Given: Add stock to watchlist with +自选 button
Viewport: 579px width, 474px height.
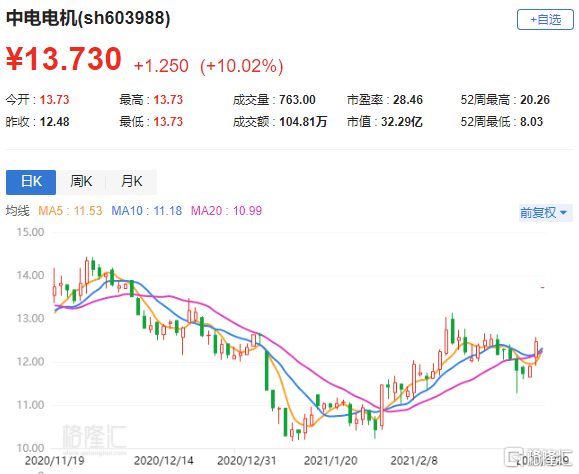Looking at the screenshot, I should click(545, 20).
